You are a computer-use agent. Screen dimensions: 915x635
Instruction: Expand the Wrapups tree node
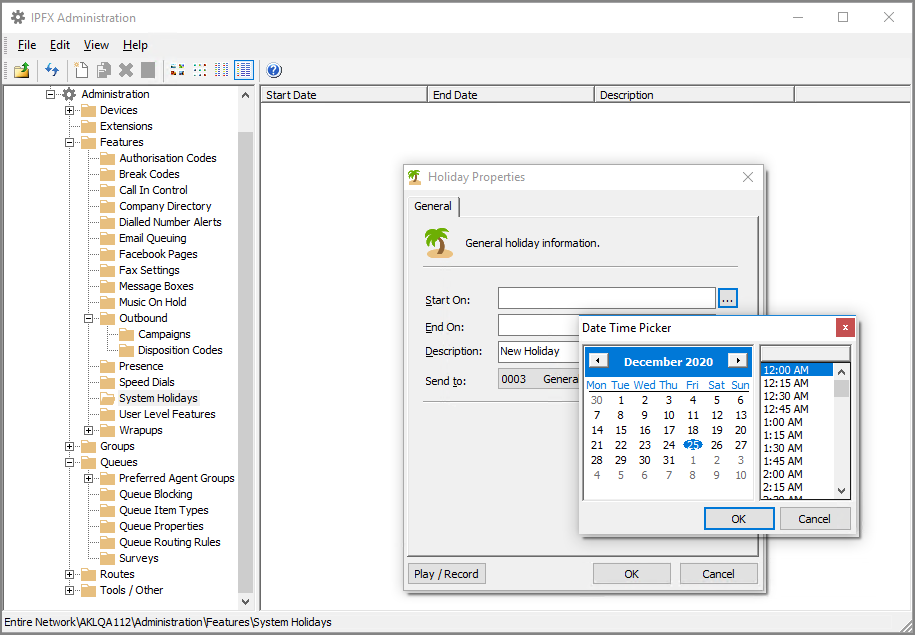[x=89, y=430]
